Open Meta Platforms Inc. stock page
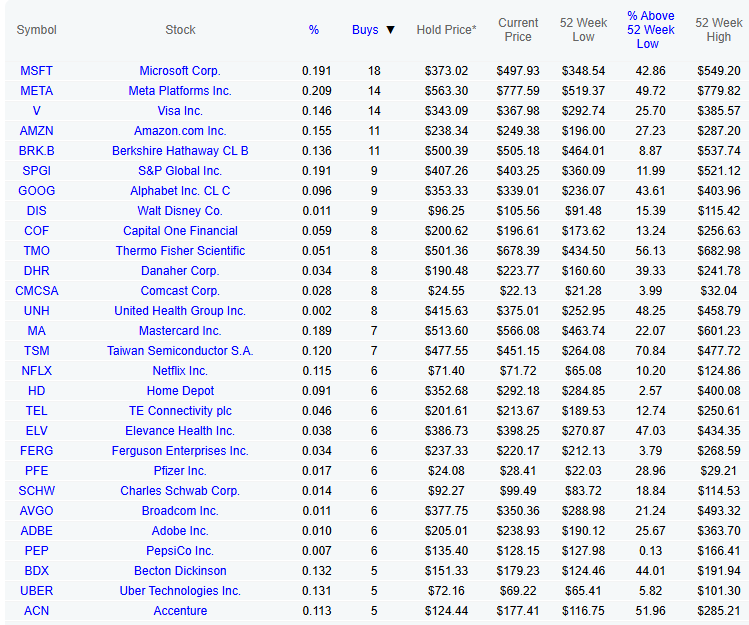 pyautogui.click(x=180, y=91)
